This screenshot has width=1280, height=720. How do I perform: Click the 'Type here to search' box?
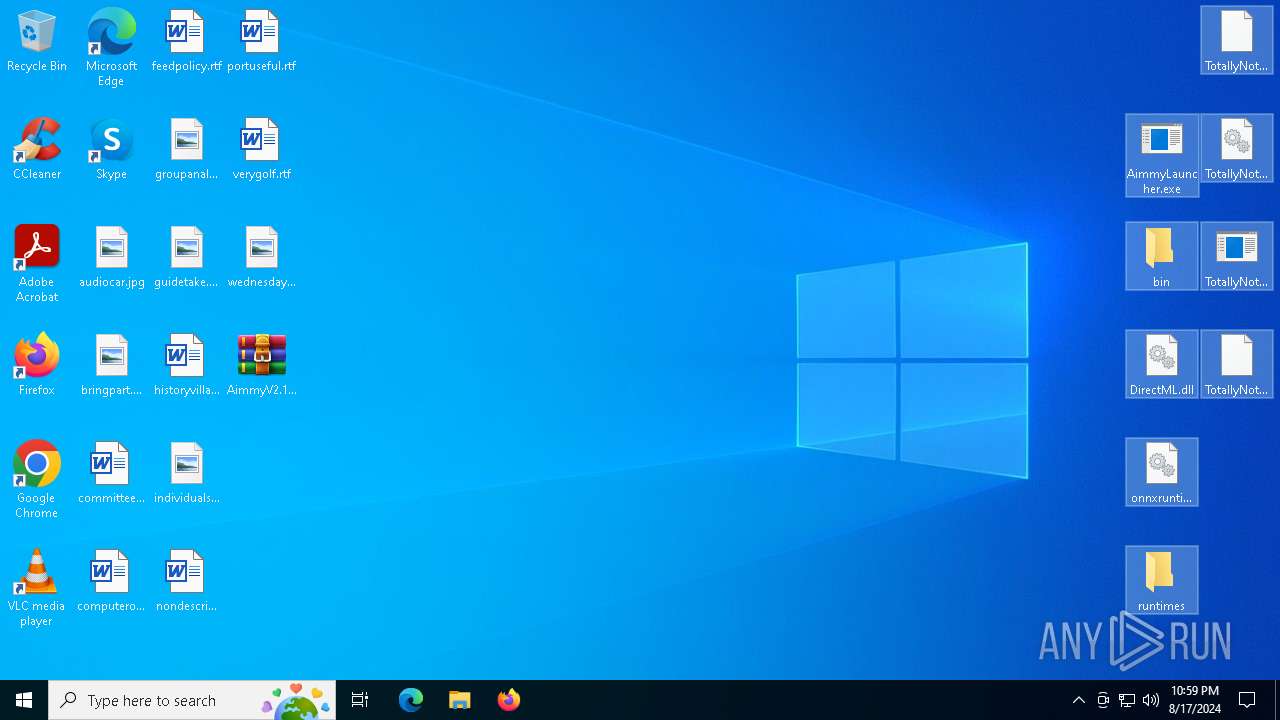pyautogui.click(x=192, y=700)
